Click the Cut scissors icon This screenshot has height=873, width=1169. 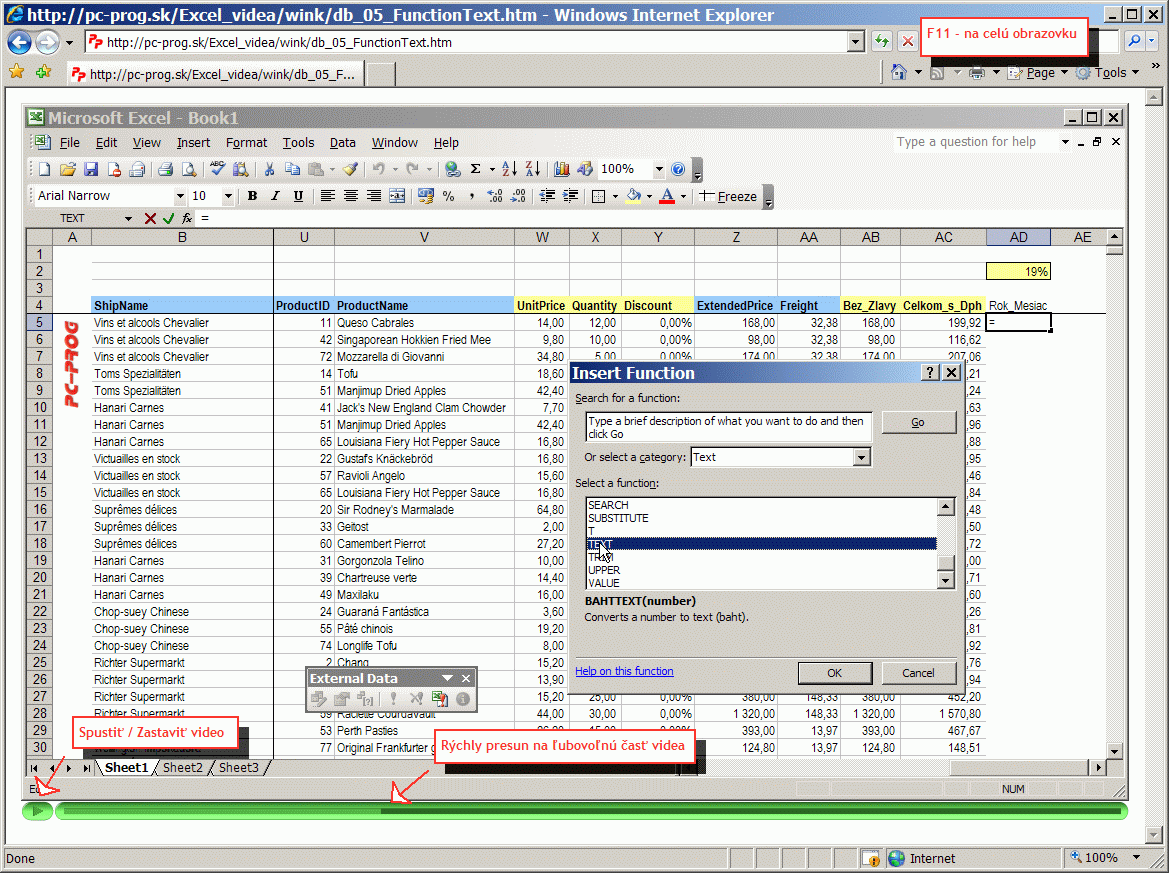[x=269, y=169]
